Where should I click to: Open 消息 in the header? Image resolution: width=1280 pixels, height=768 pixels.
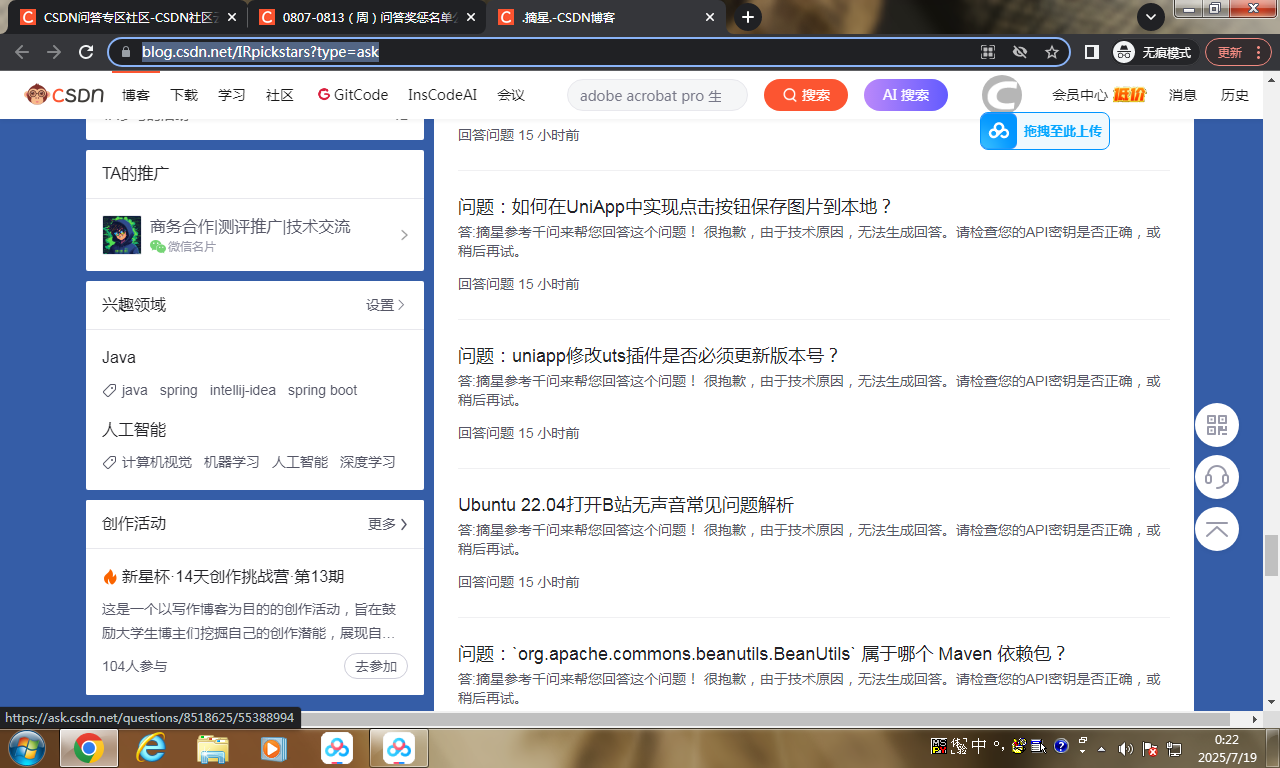(1183, 95)
